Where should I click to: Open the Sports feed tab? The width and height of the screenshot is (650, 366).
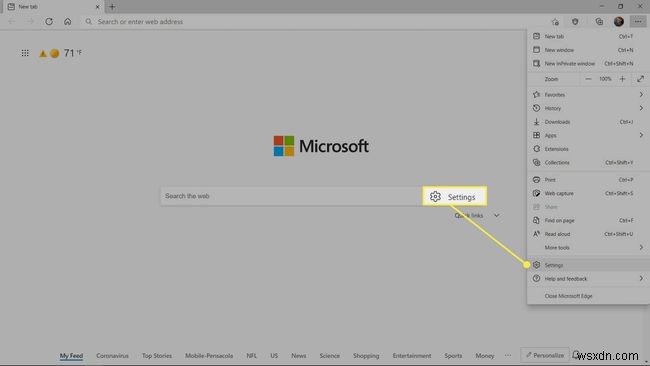click(x=453, y=356)
